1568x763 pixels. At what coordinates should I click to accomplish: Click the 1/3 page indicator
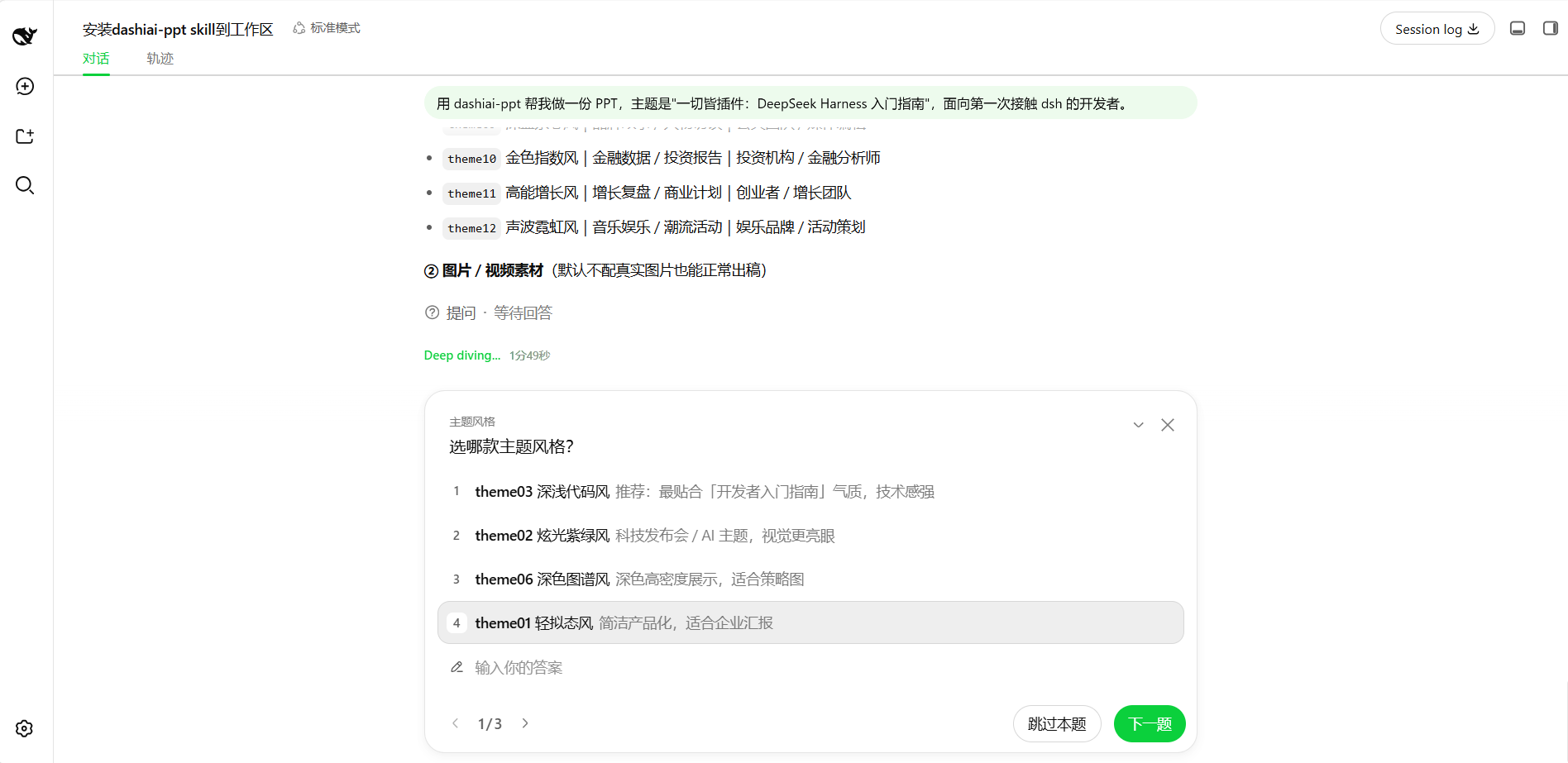coord(490,724)
